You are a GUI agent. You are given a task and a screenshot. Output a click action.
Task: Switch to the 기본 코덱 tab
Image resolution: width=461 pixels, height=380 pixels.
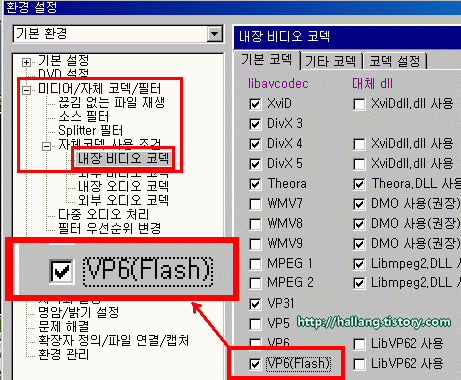coord(267,60)
